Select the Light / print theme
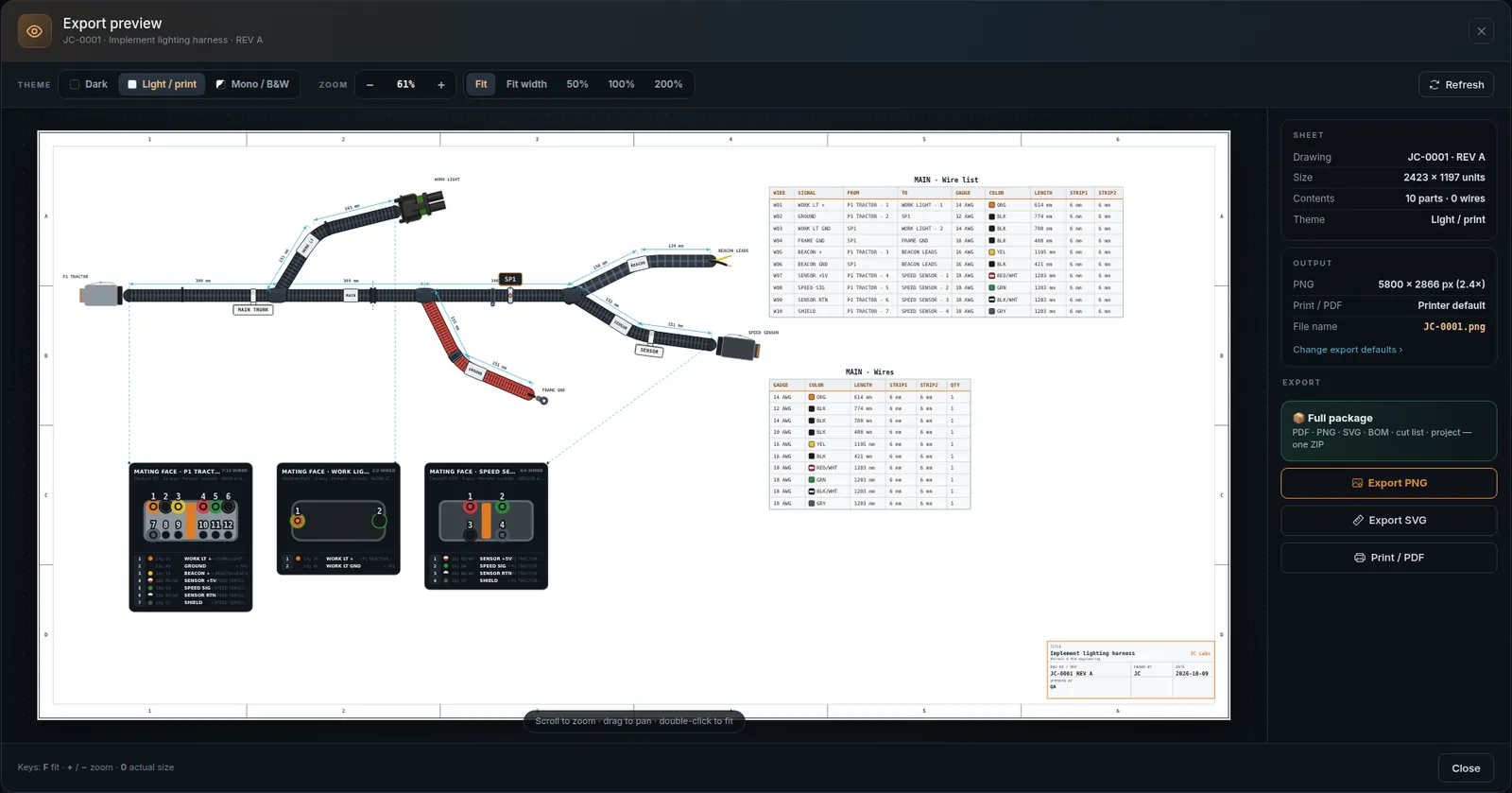Image resolution: width=1512 pixels, height=793 pixels. 162,84
